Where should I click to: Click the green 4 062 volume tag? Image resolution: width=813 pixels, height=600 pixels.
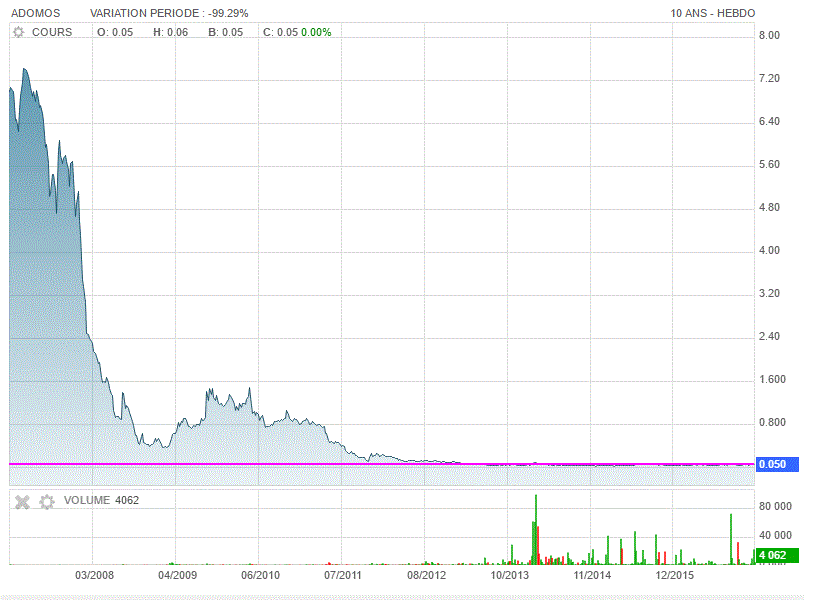coord(777,555)
